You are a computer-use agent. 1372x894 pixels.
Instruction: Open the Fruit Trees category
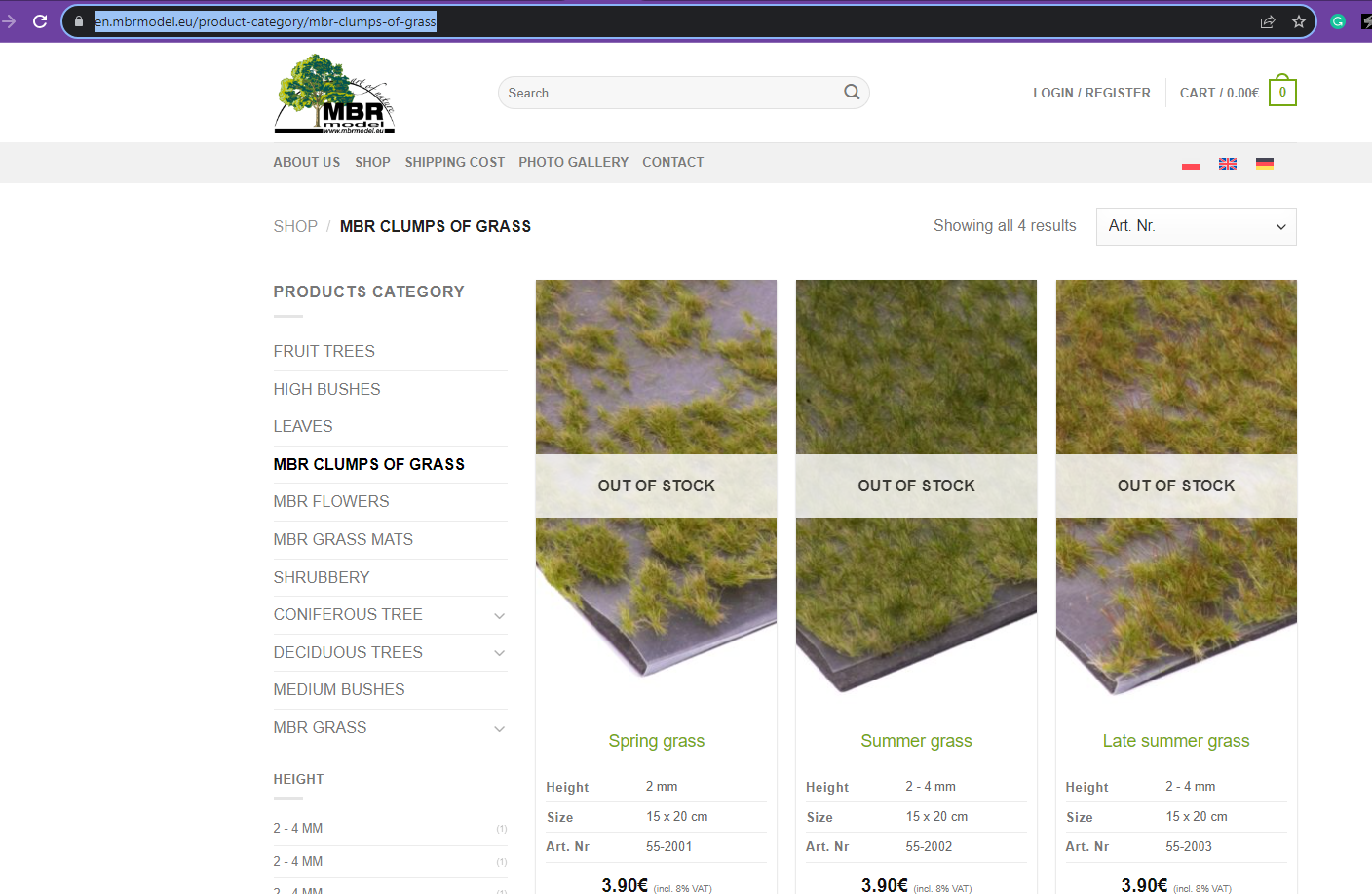(324, 351)
